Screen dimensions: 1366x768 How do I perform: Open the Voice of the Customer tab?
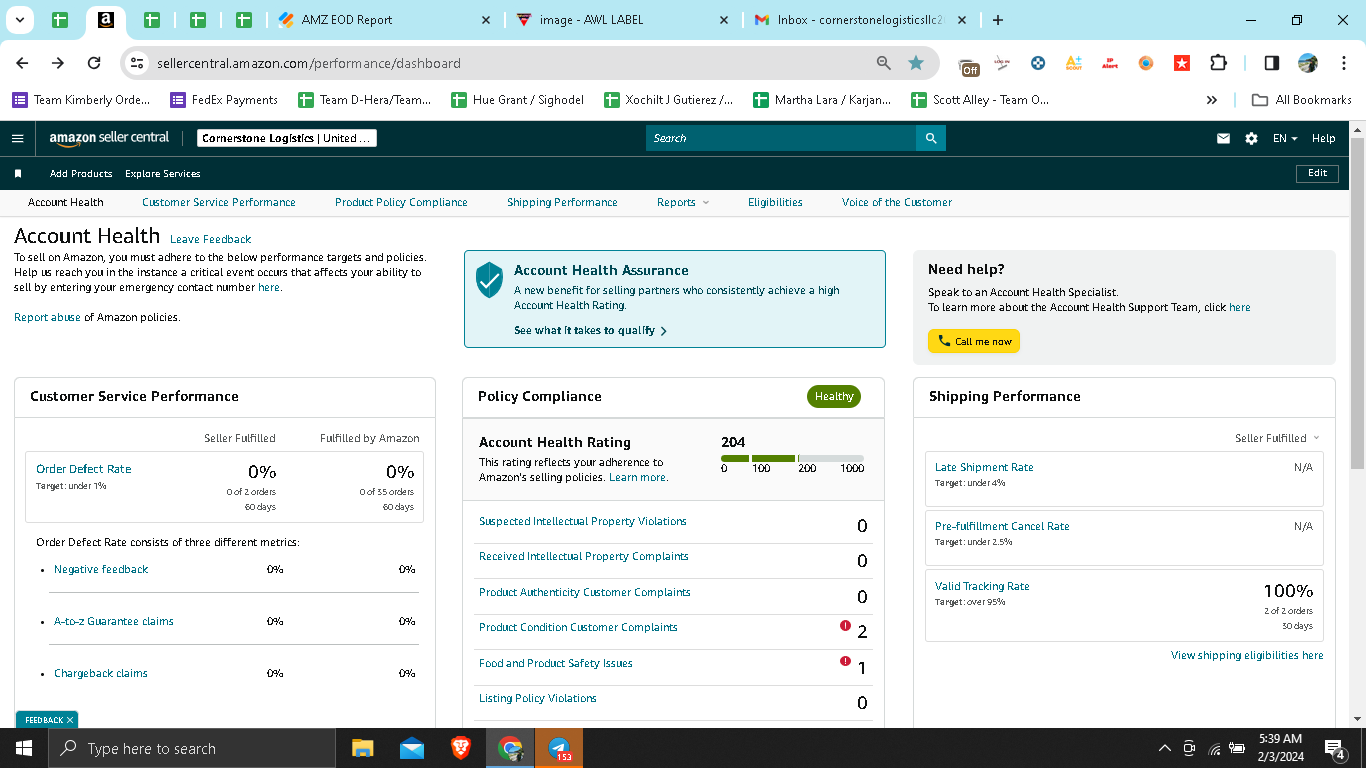[x=897, y=202]
